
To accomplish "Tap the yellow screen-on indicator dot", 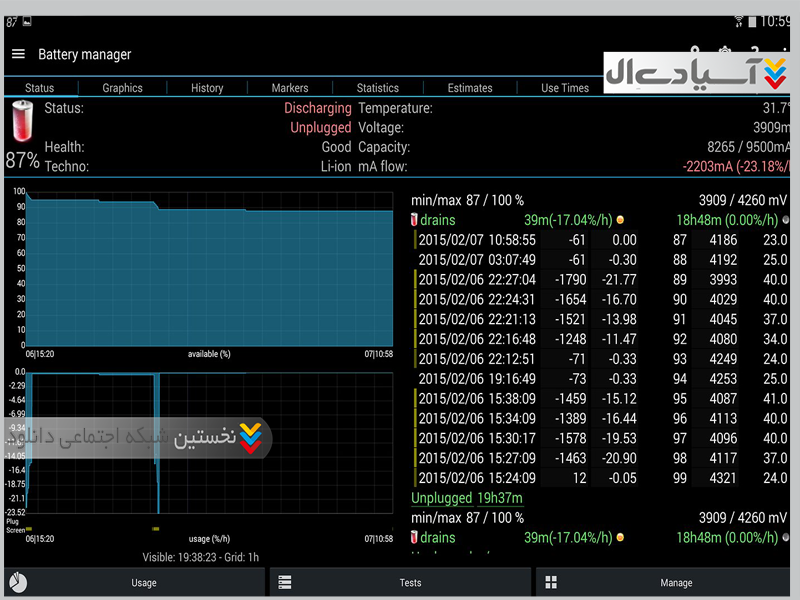I will tap(620, 220).
